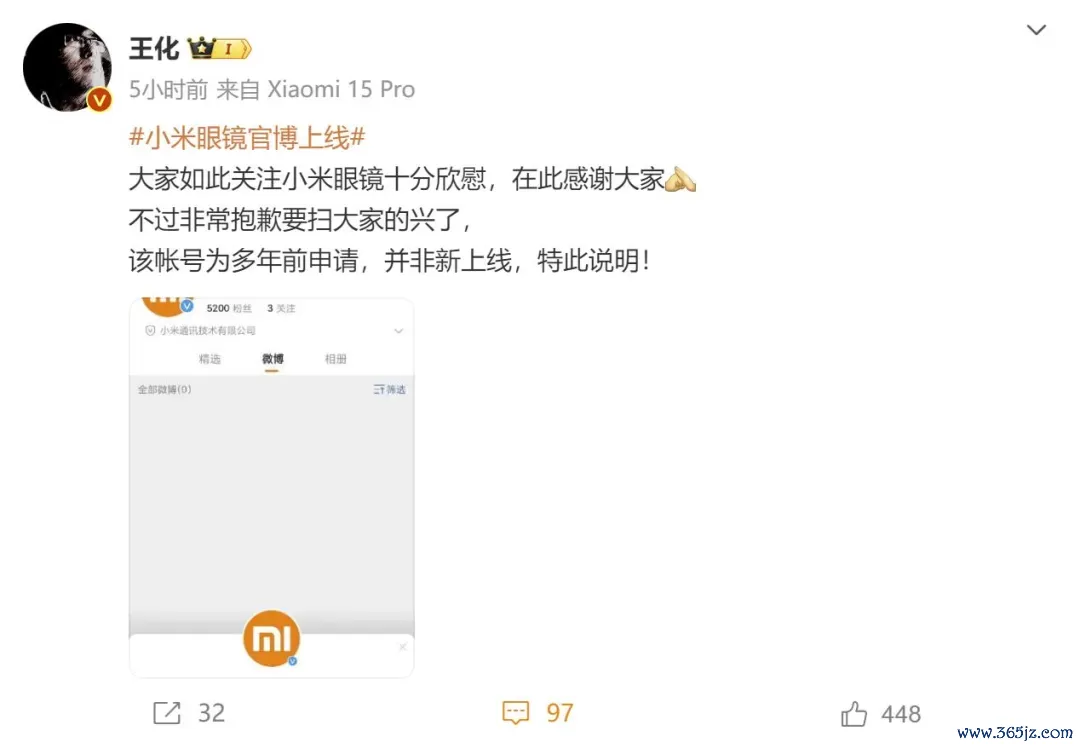Open the comments speech bubble icon
The height and width of the screenshot is (748, 1080).
pyautogui.click(x=516, y=713)
